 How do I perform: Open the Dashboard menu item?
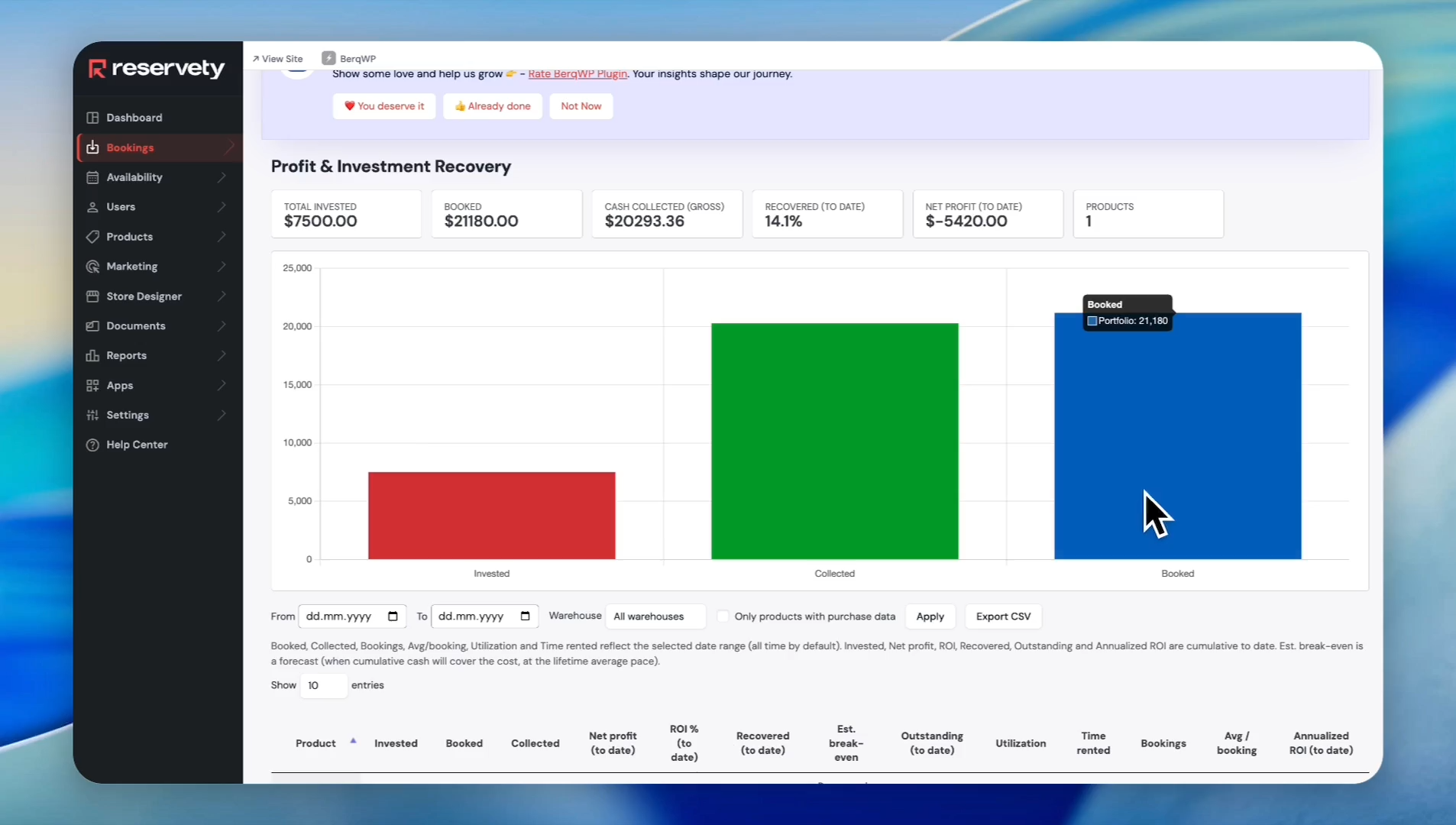[134, 118]
